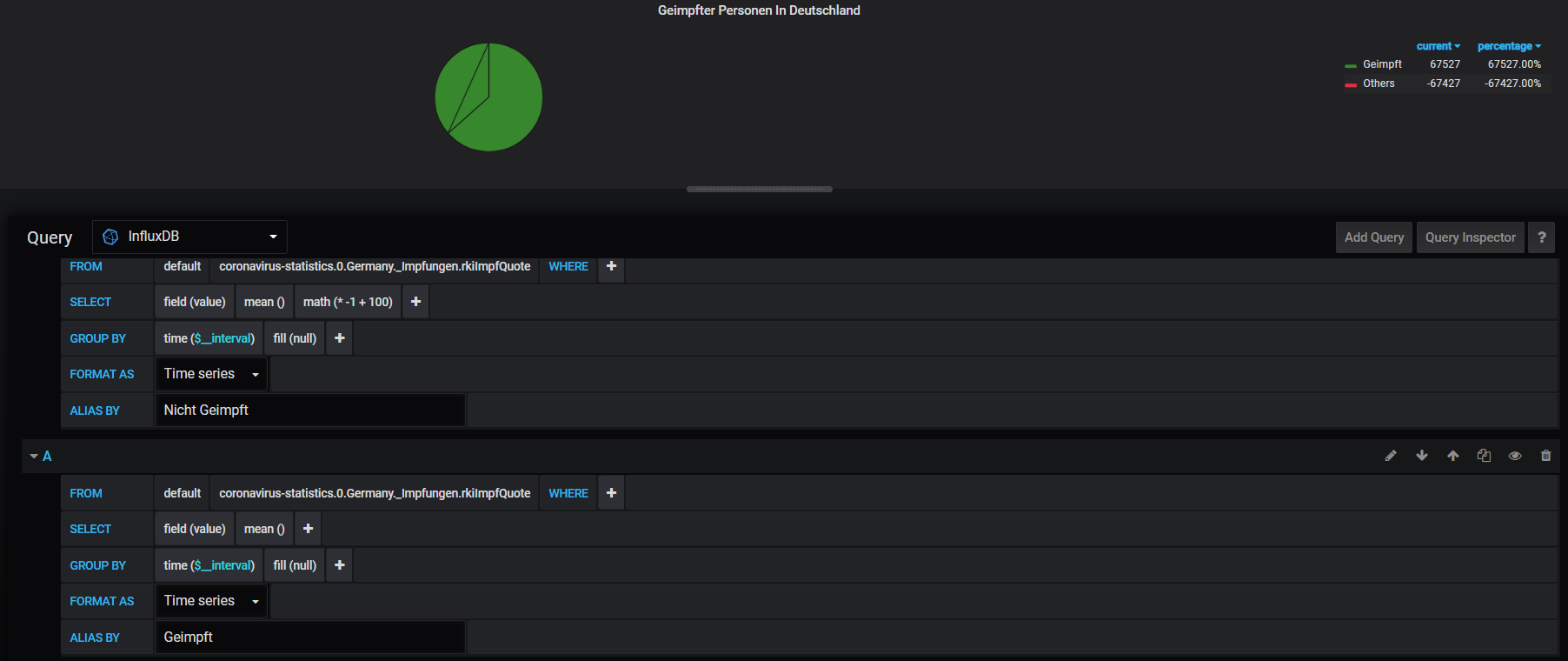
Task: Add WHERE condition plus in top query
Action: [612, 266]
